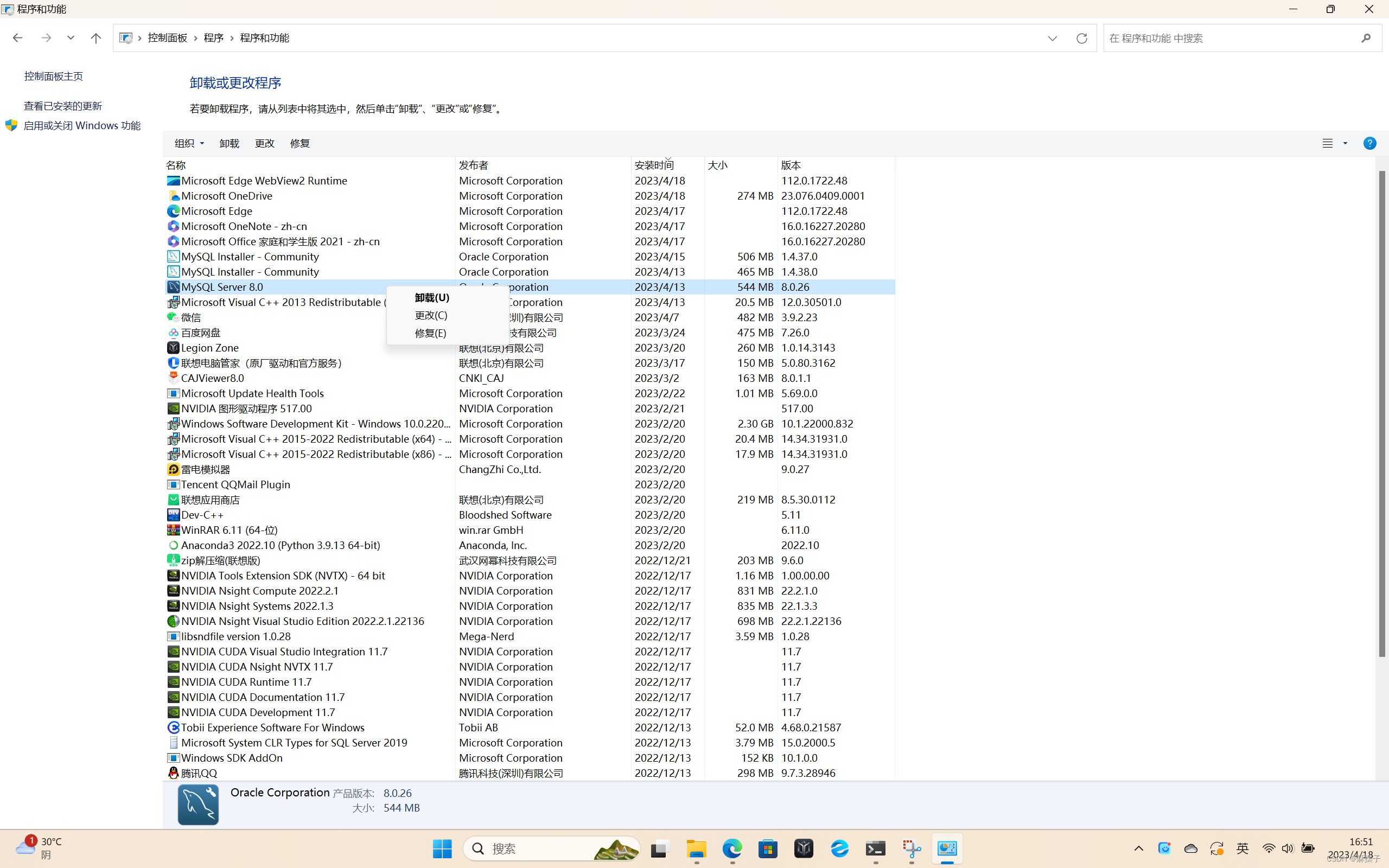Open Microsoft Store from the taskbar

[768, 848]
